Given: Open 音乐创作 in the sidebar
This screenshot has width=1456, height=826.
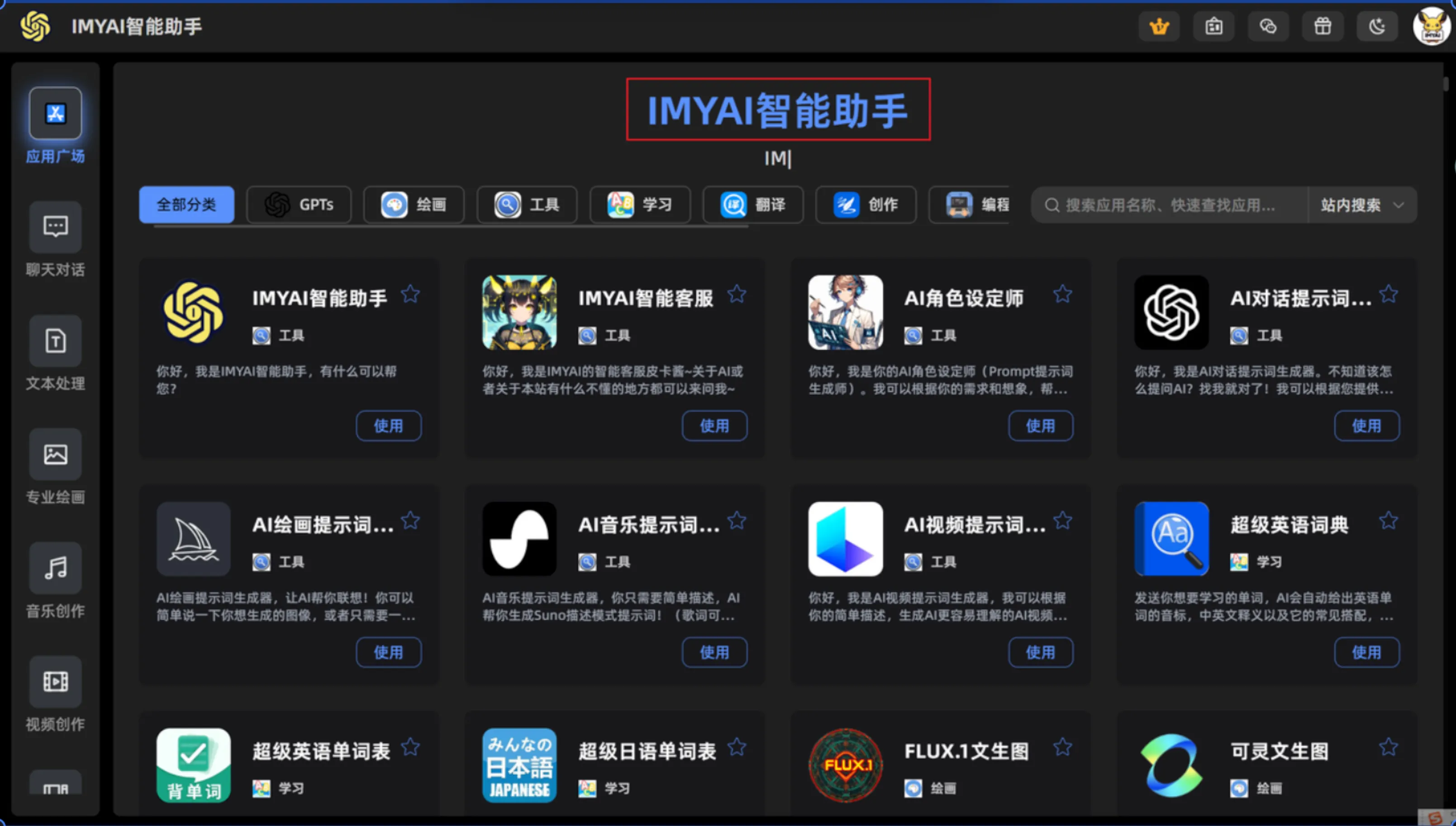Looking at the screenshot, I should pos(55,580).
